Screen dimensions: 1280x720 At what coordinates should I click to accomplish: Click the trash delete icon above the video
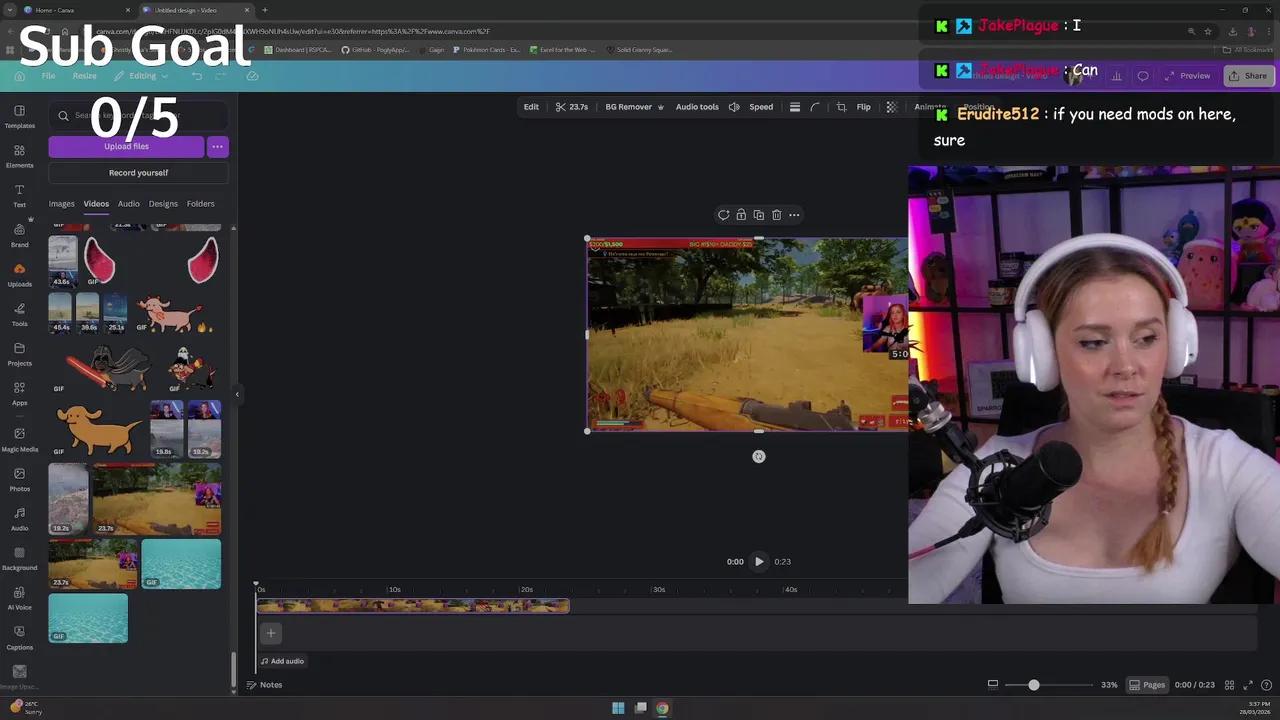point(776,215)
